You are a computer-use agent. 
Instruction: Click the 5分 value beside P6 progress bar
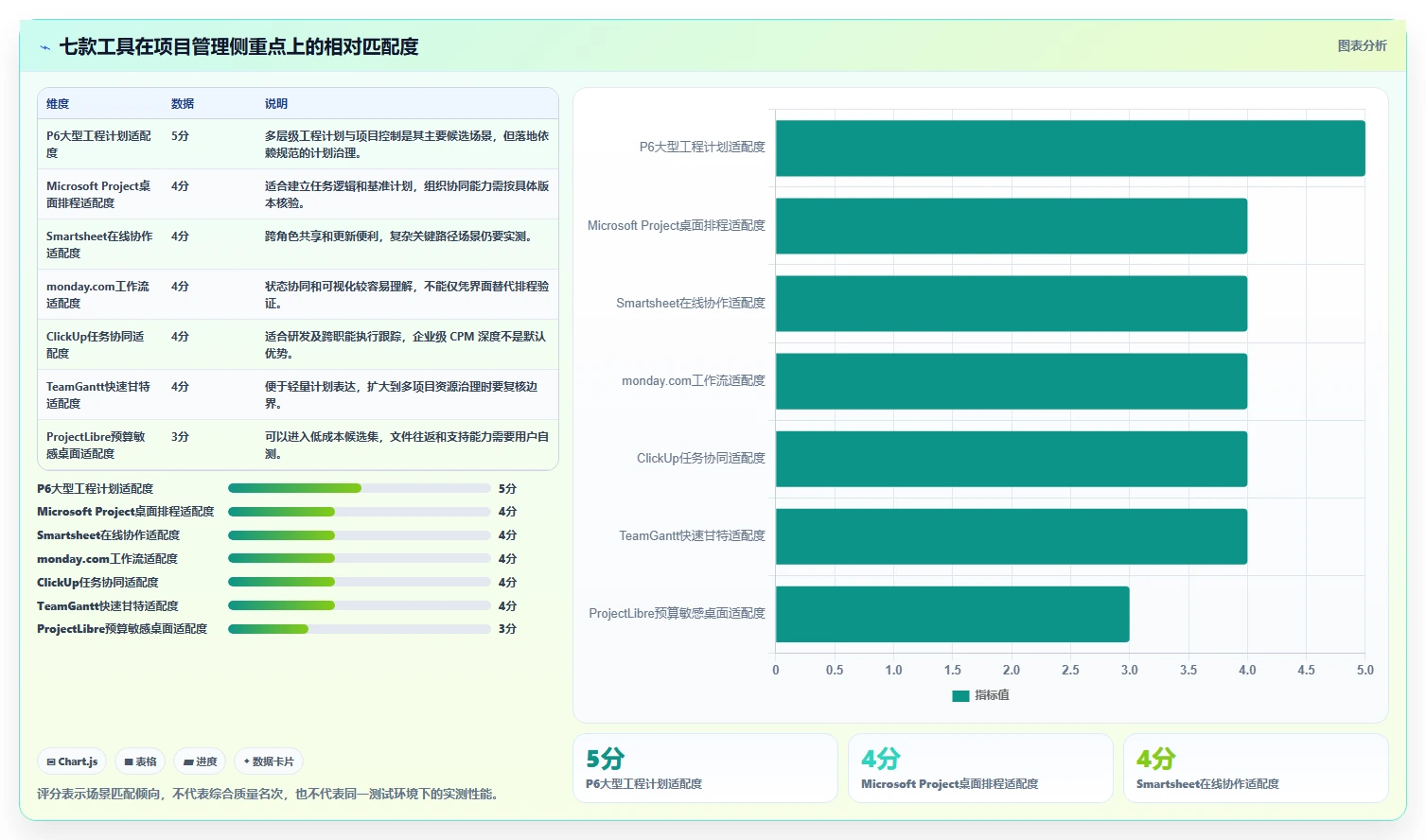pos(507,489)
